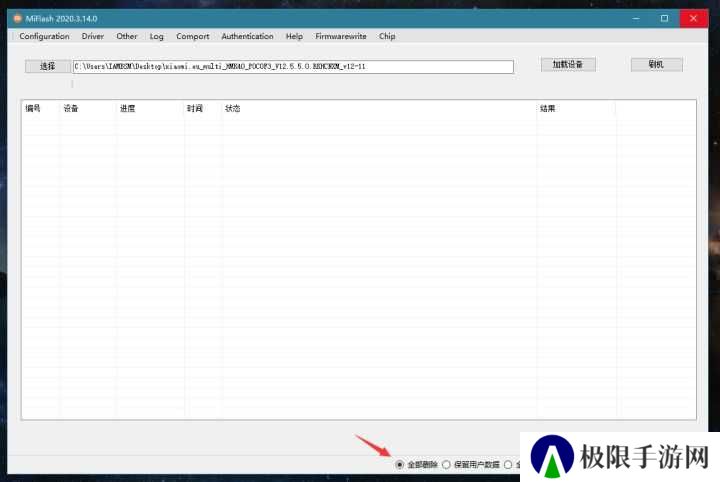Screen dimensions: 720x482
Task: Open the Firmwarewrite menu
Action: (x=341, y=36)
